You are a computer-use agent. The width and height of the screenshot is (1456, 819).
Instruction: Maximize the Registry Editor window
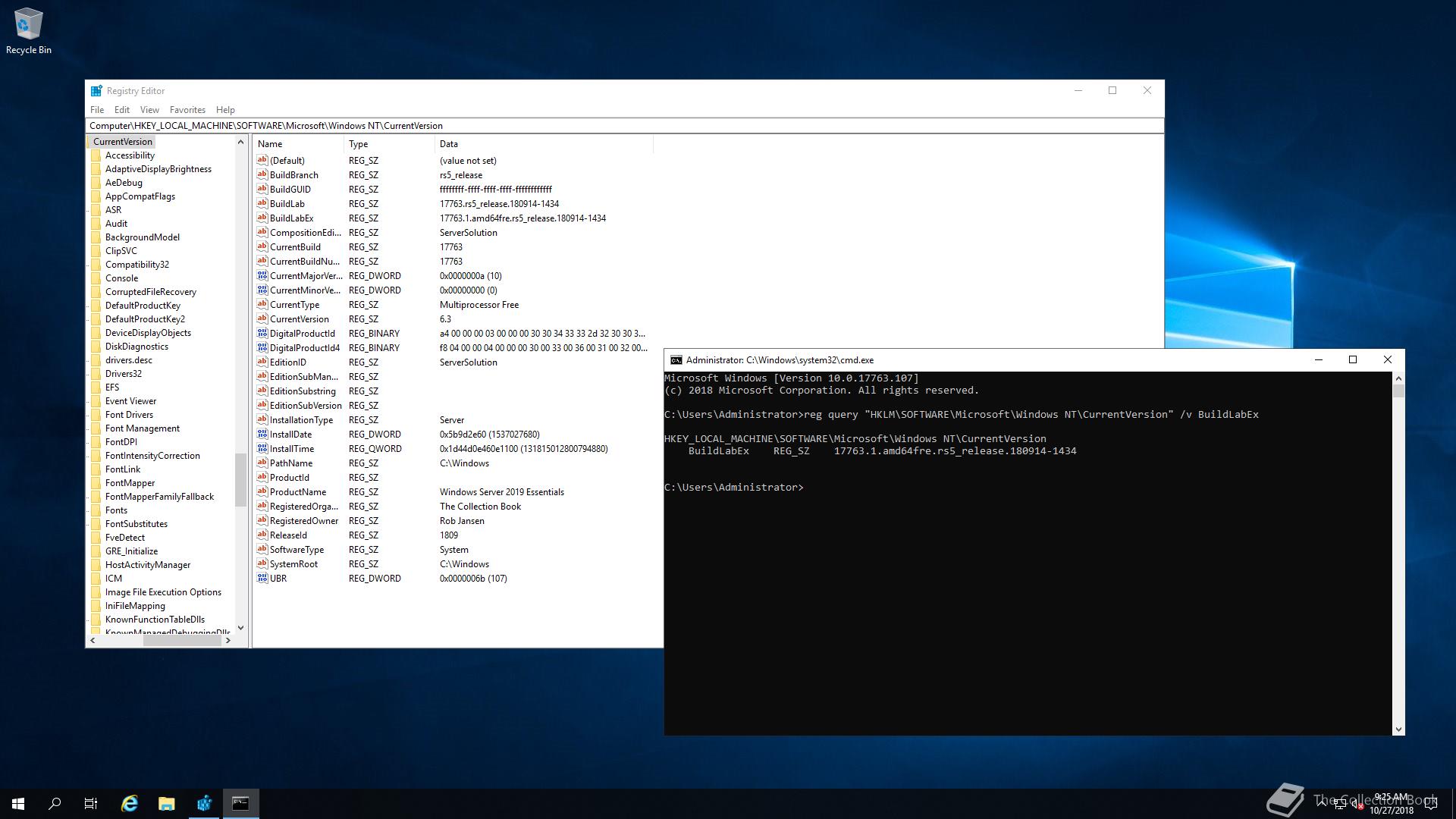[1112, 91]
